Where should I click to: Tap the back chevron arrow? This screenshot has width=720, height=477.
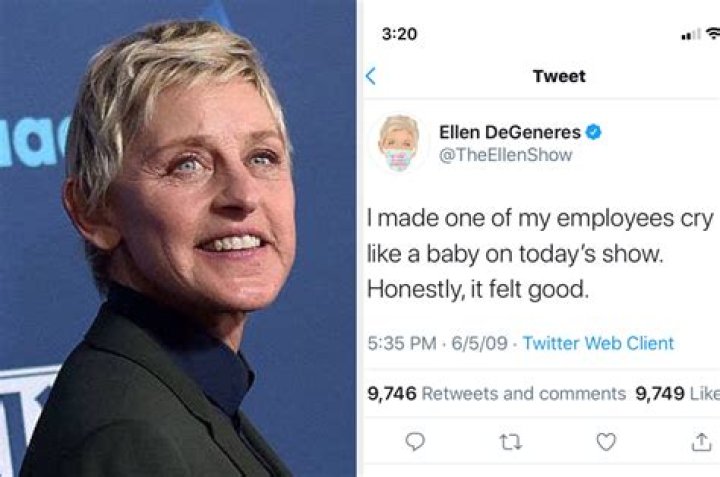coord(371,76)
